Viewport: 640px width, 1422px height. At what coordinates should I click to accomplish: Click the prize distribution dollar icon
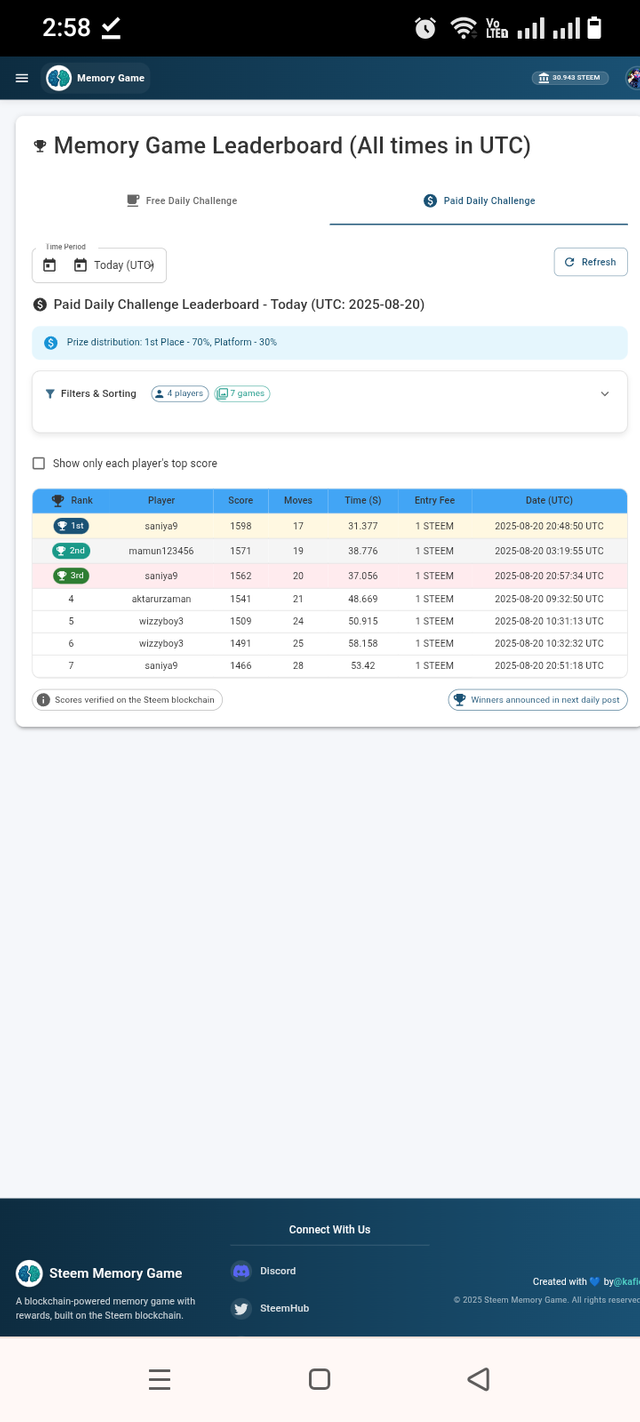tap(51, 342)
